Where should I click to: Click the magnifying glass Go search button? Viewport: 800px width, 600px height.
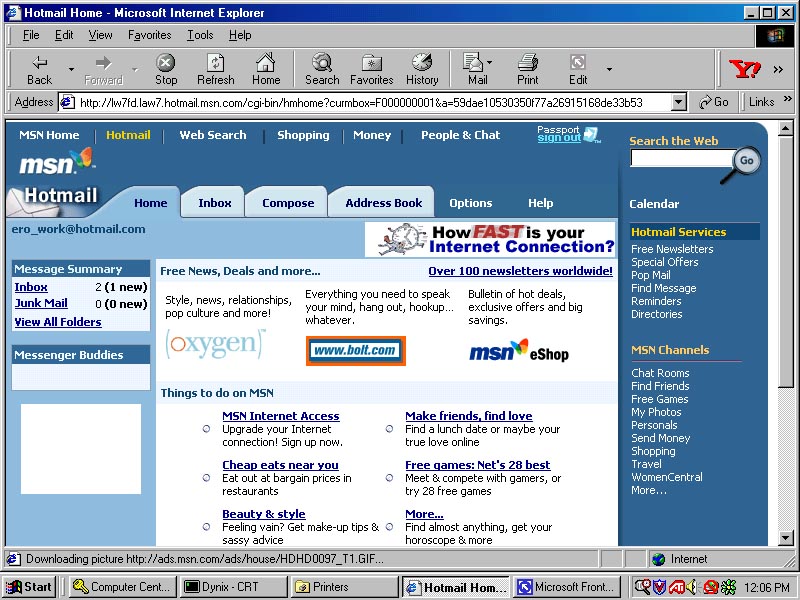point(746,161)
